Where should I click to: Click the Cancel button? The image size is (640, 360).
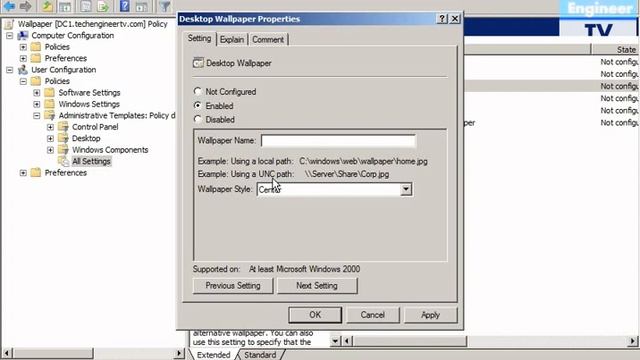[x=373, y=315]
